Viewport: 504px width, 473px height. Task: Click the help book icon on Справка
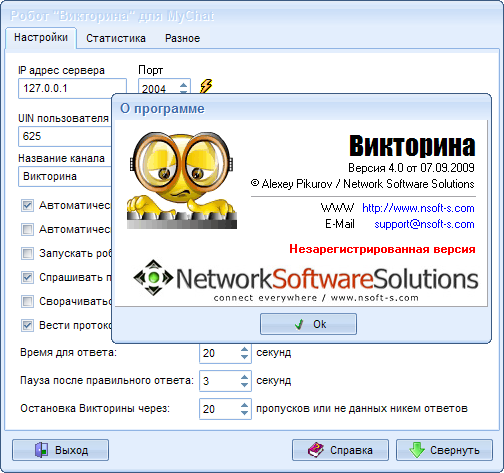[315, 450]
